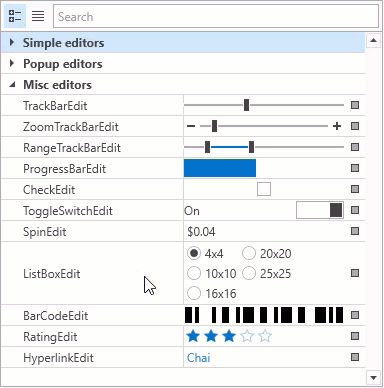
Task: Open ToggleSwitchEdit property marker menu
Action: pyautogui.click(x=355, y=210)
